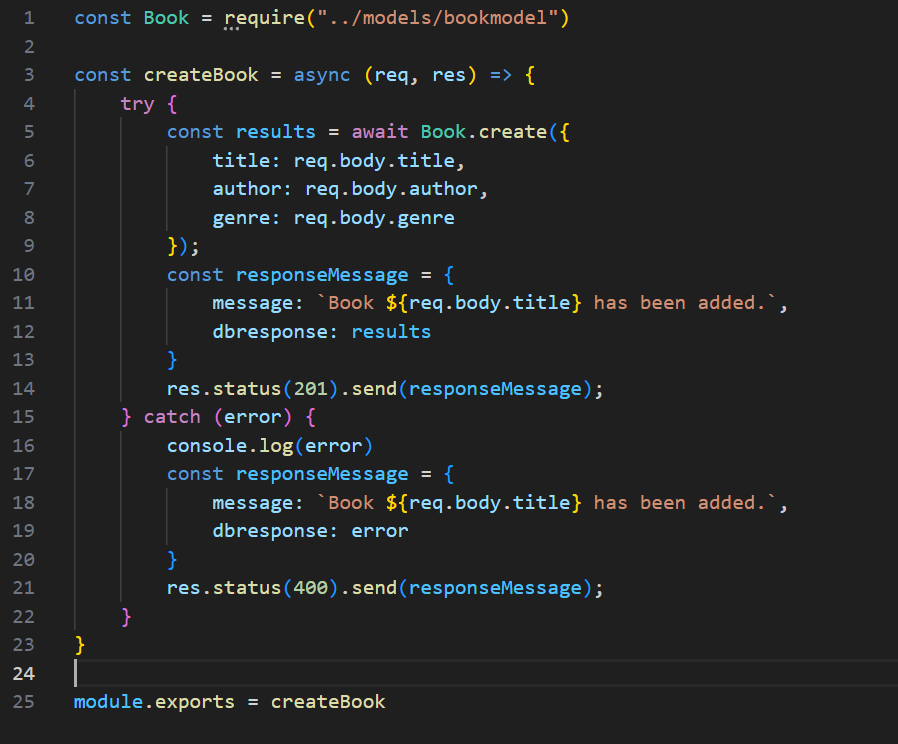Click exports on line 25

pos(195,702)
